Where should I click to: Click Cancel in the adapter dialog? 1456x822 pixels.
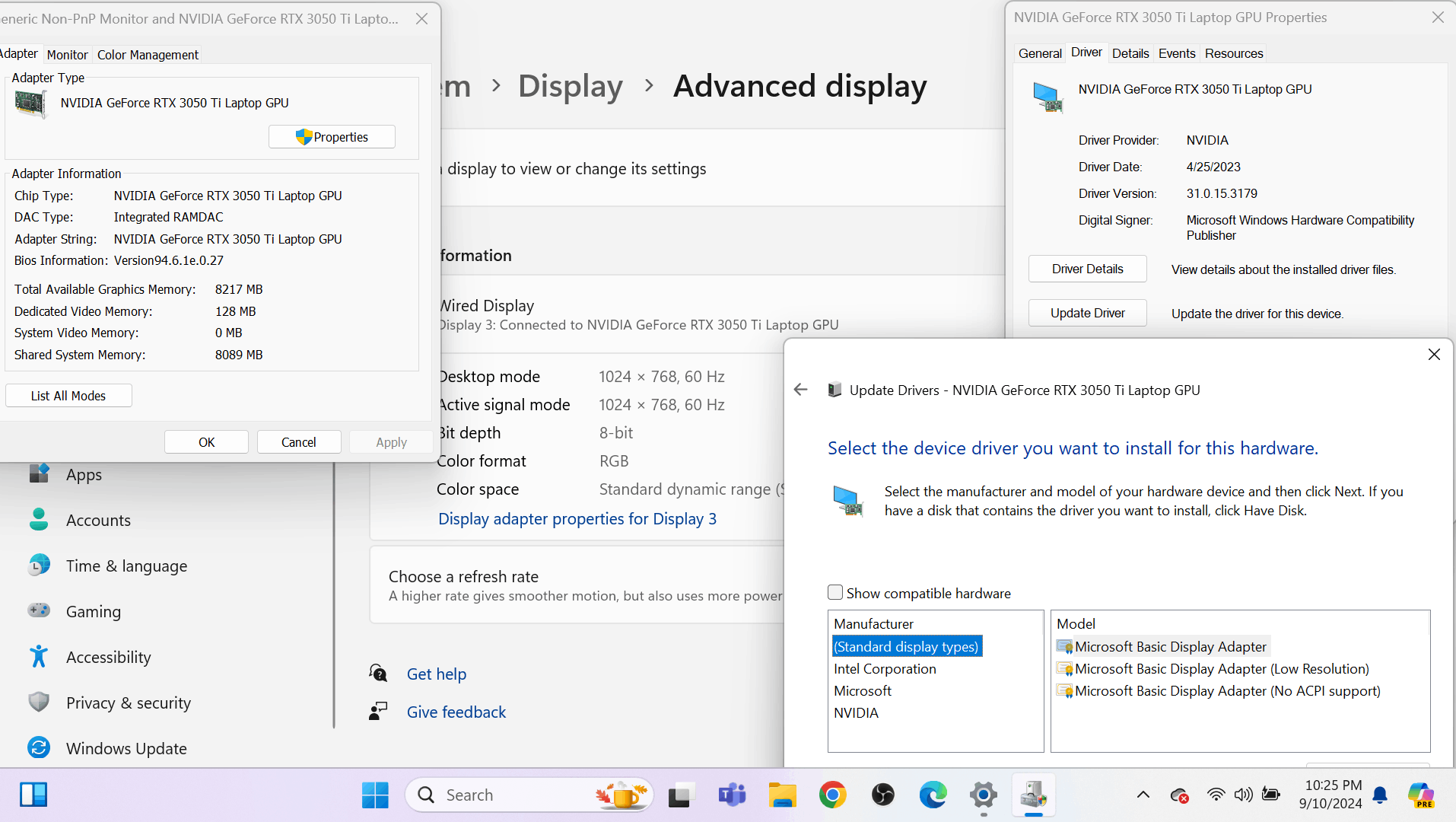(299, 442)
